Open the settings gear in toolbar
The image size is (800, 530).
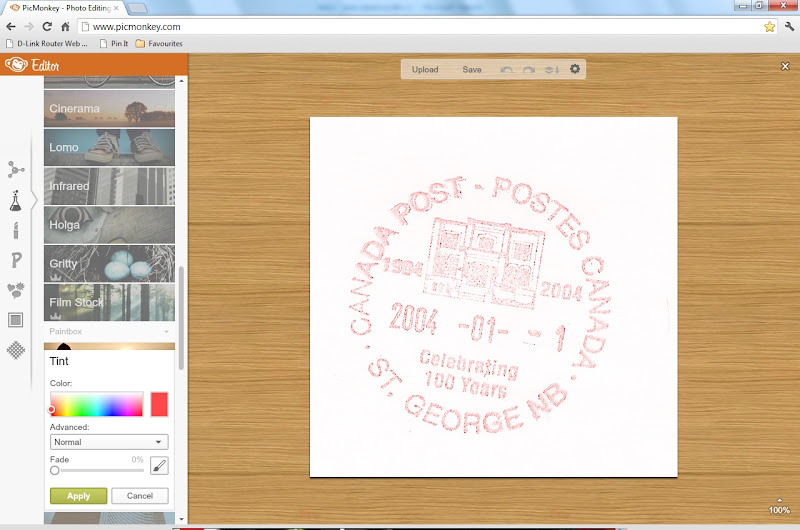click(x=575, y=69)
